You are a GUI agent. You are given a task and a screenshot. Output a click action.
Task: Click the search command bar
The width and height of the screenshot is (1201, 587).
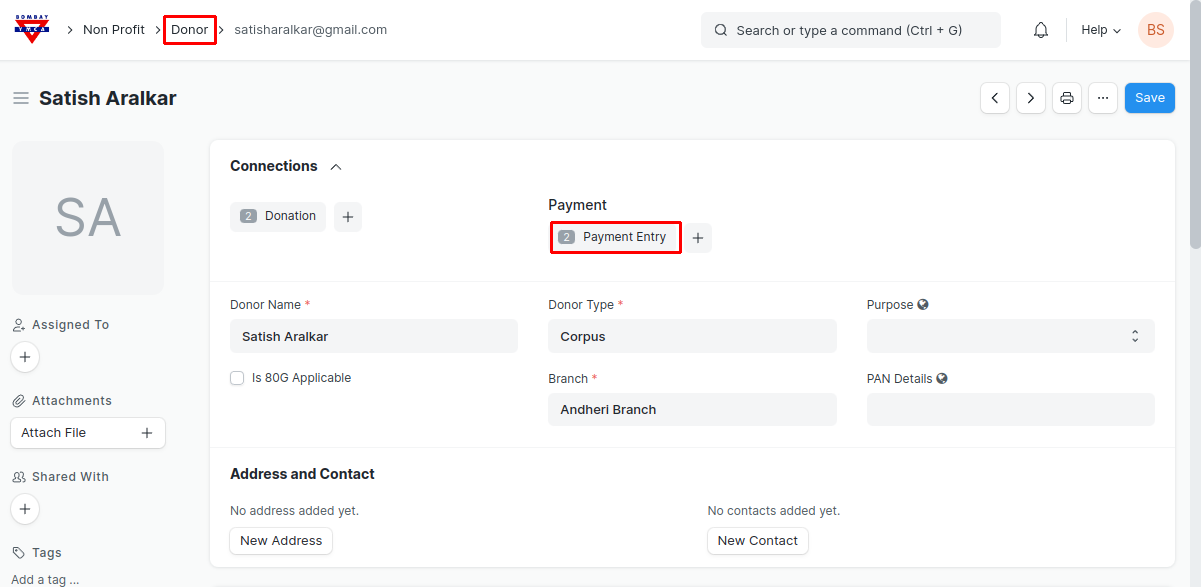850,30
